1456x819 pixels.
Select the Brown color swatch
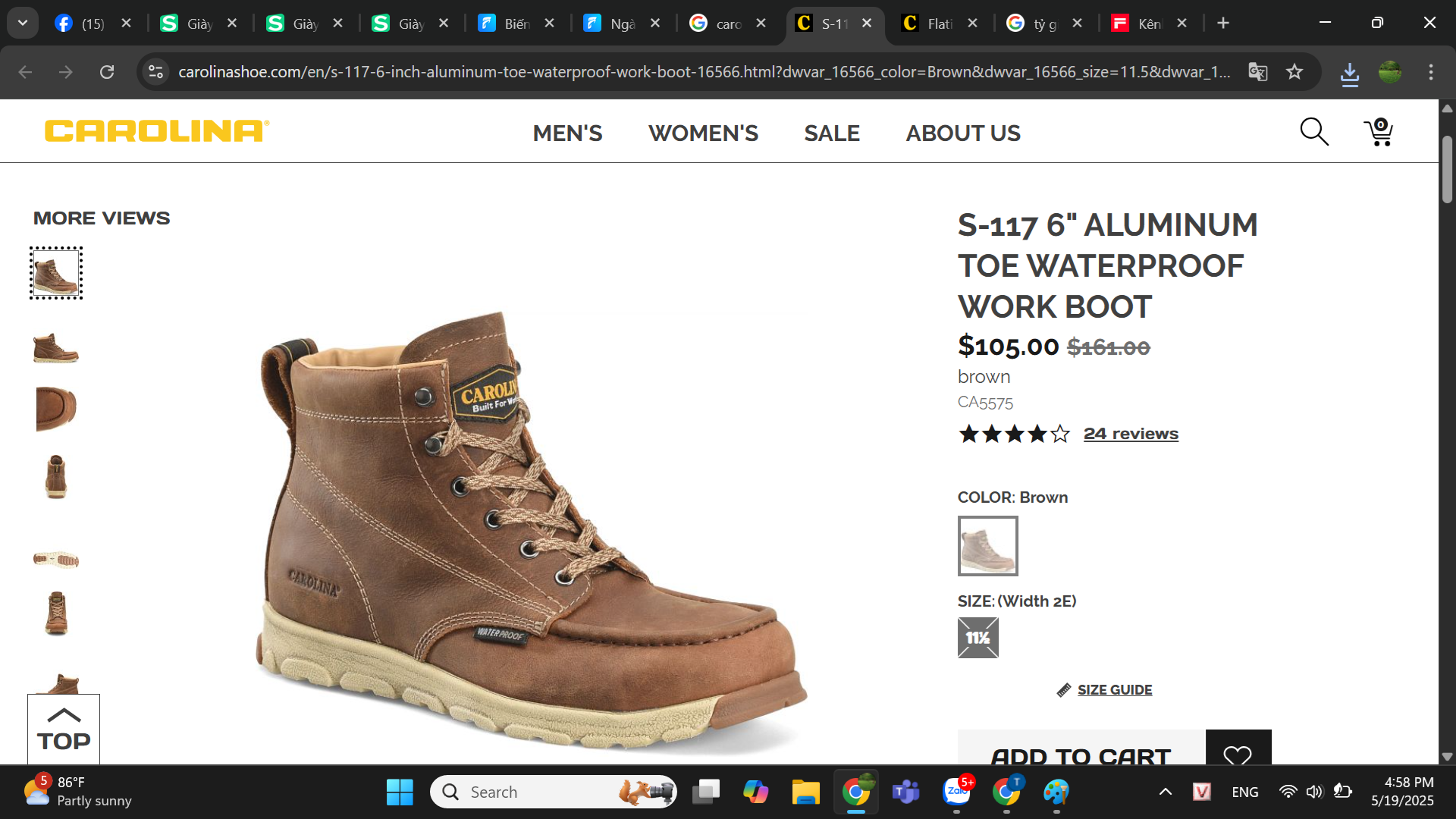click(x=987, y=546)
